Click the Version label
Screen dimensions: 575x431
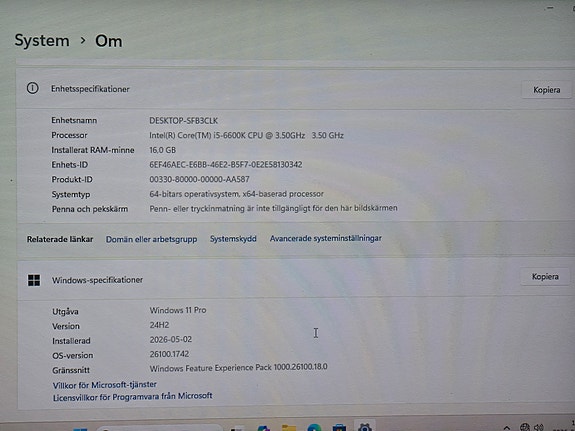[66, 326]
